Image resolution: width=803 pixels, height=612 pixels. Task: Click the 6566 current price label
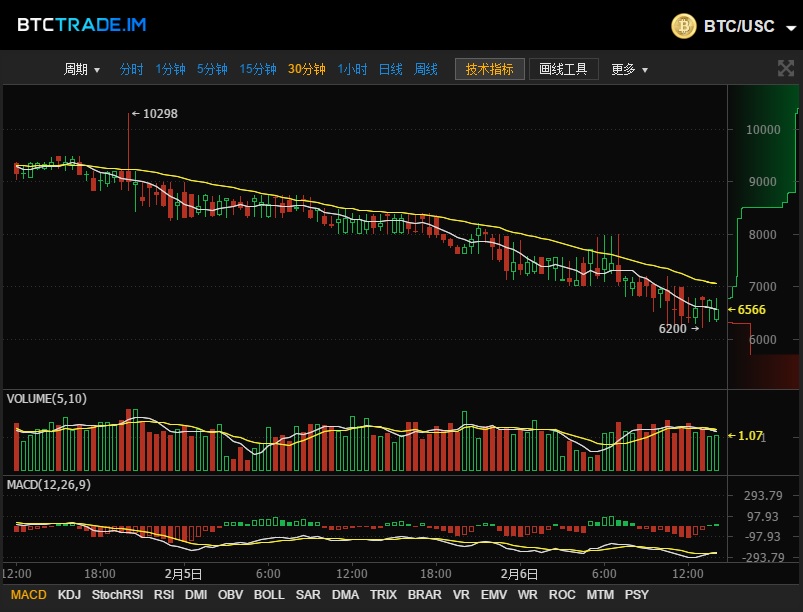751,310
